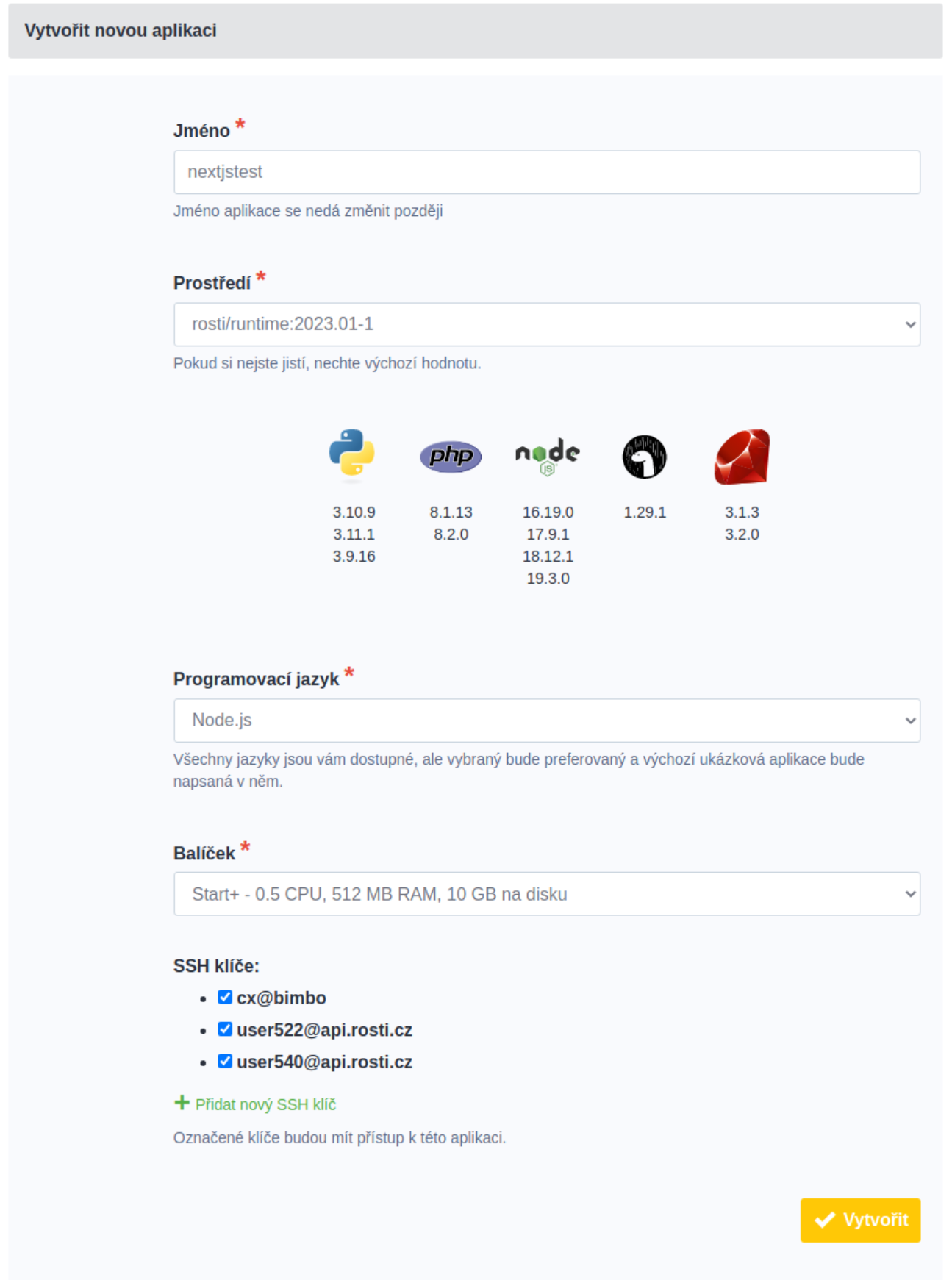Viewport: 952px width, 1280px height.
Task: Click Node.js version 19.3.0 text
Action: pyautogui.click(x=548, y=579)
